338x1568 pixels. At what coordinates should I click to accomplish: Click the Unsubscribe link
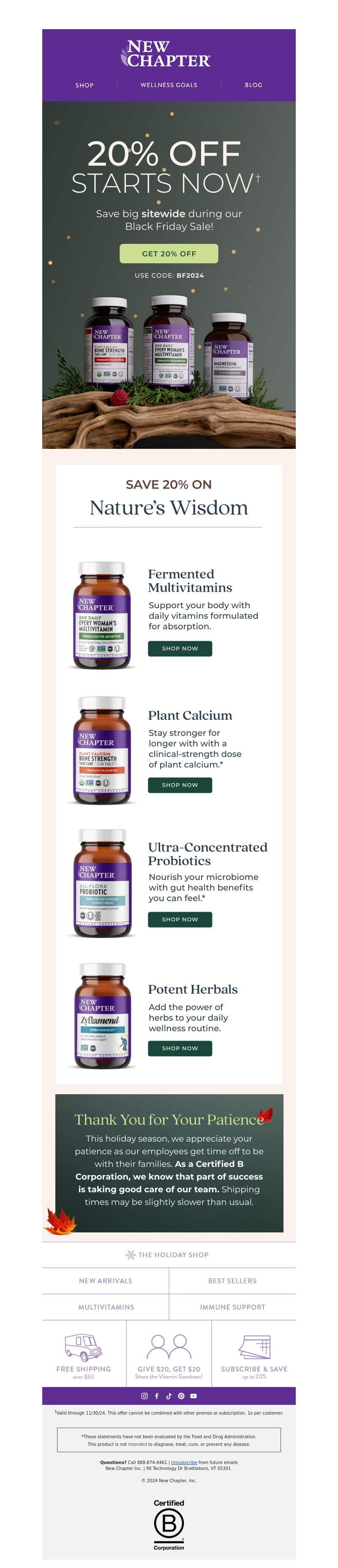184,1462
